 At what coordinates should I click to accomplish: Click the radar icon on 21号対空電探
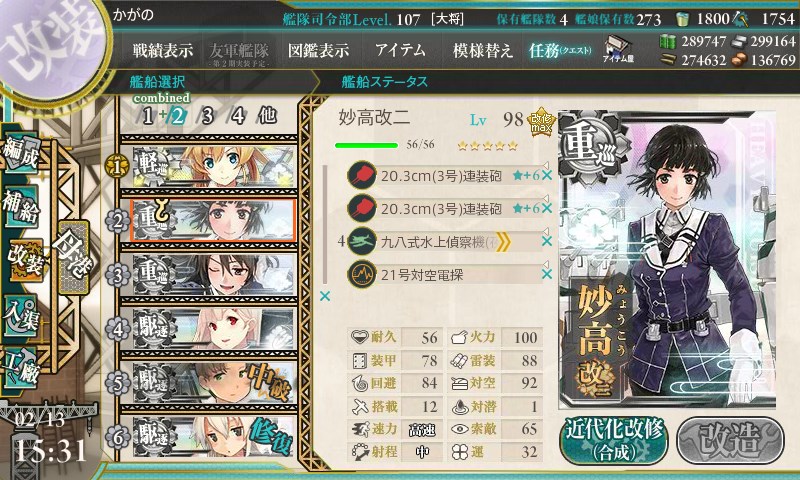pyautogui.click(x=362, y=274)
